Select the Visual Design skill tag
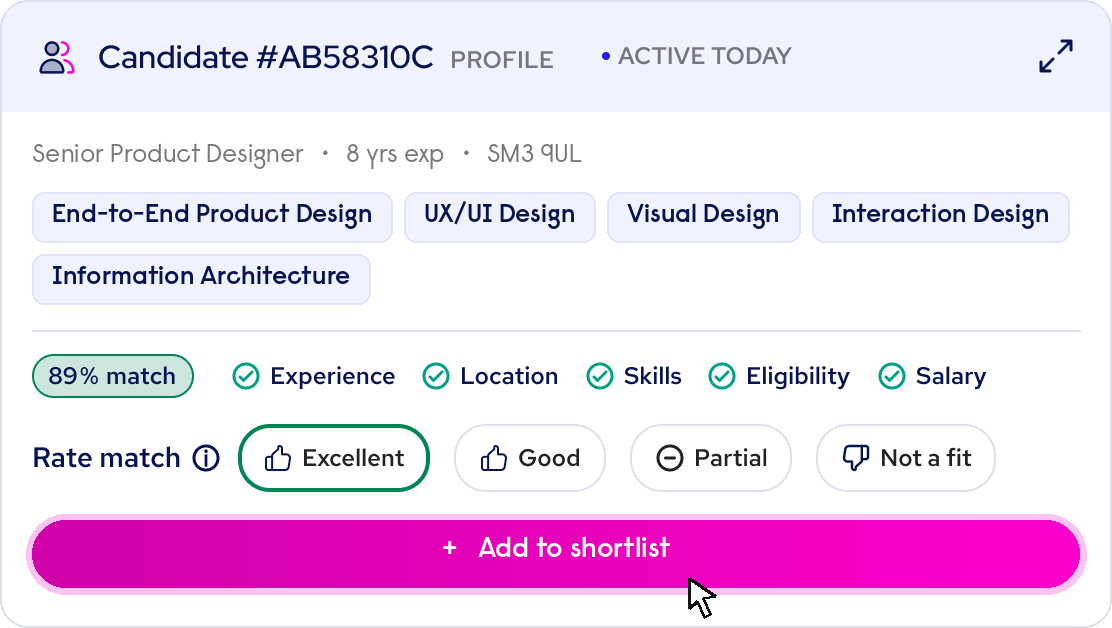Viewport: 1112px width, 628px height. point(704,217)
